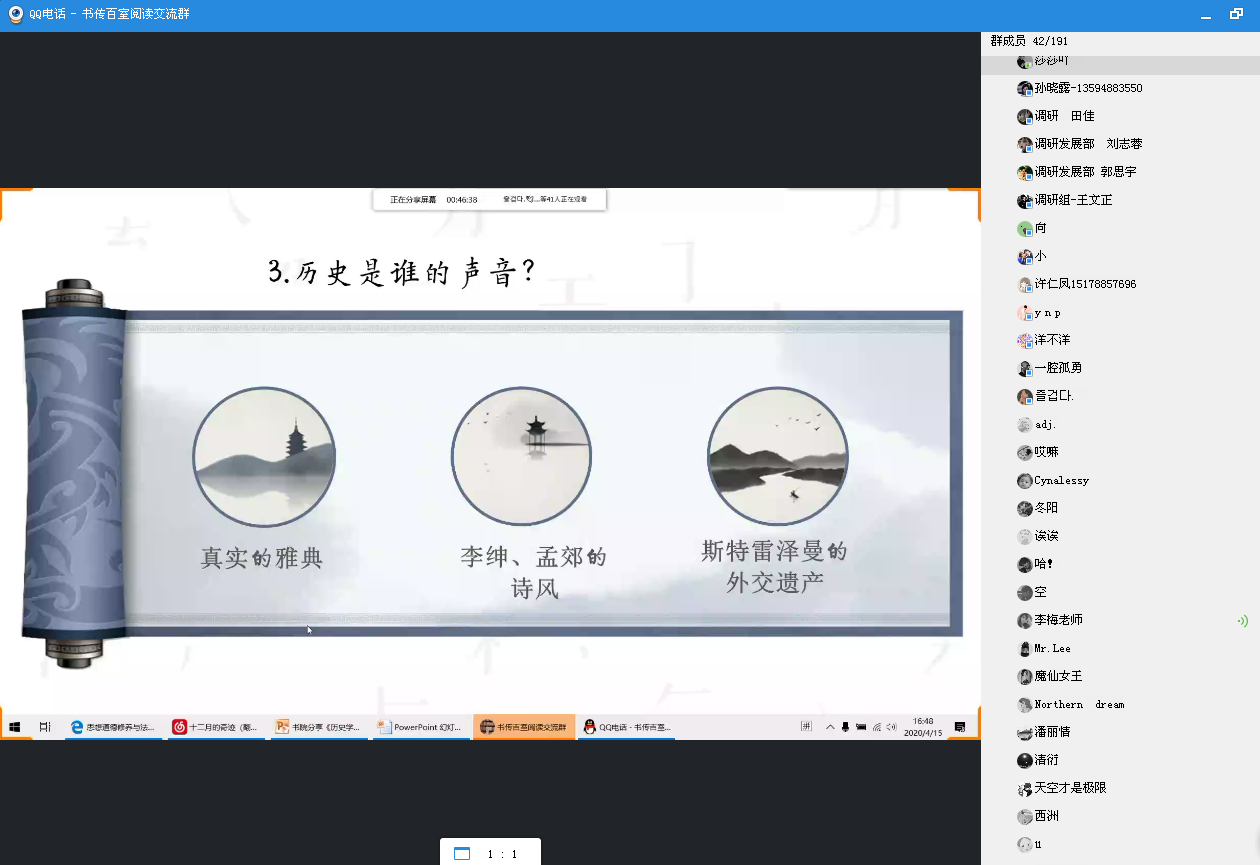
Task: Open PowerPoint 幻灯片 taskbar item
Action: pos(420,727)
